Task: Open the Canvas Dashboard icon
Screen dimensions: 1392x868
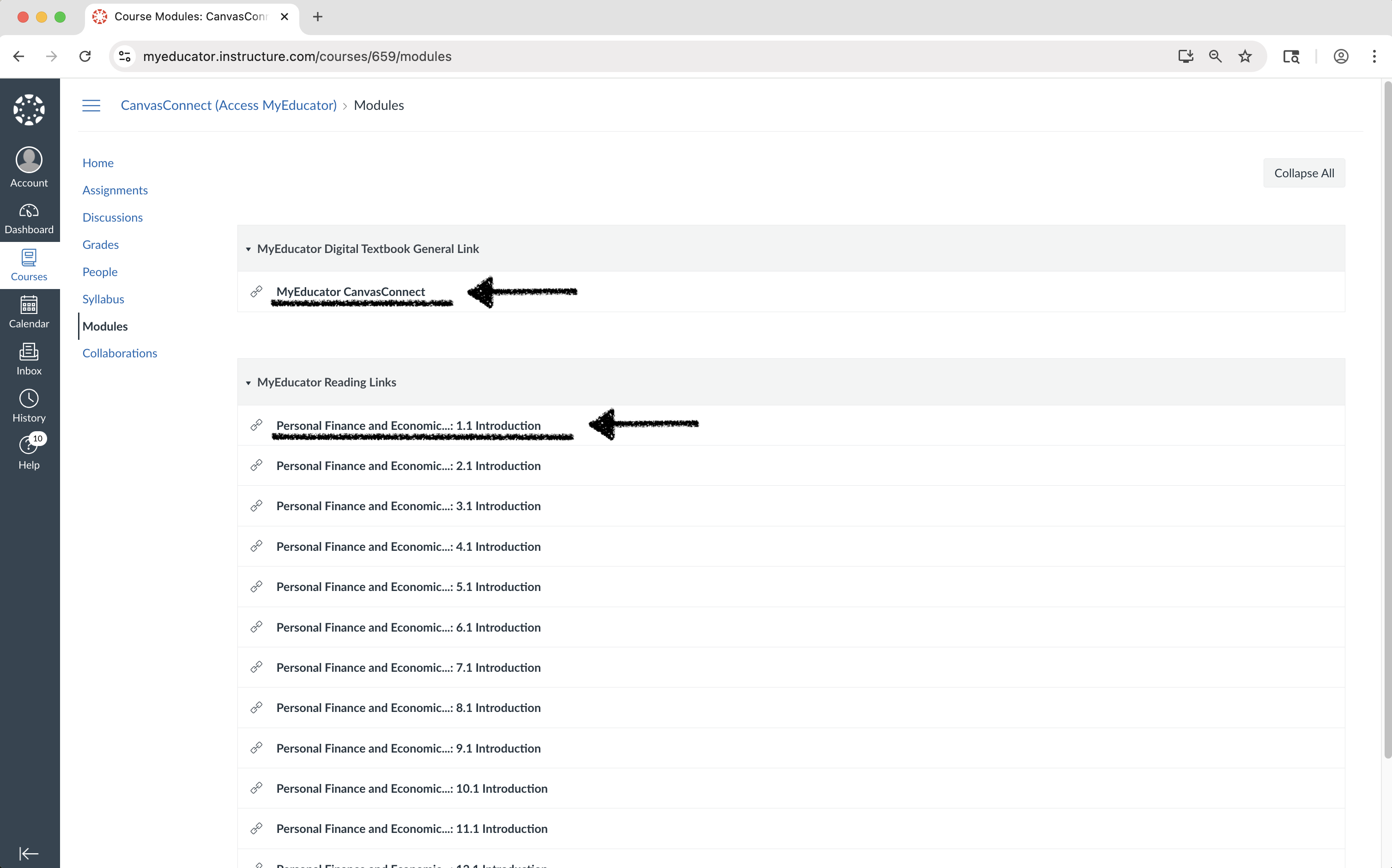Action: coord(29,218)
